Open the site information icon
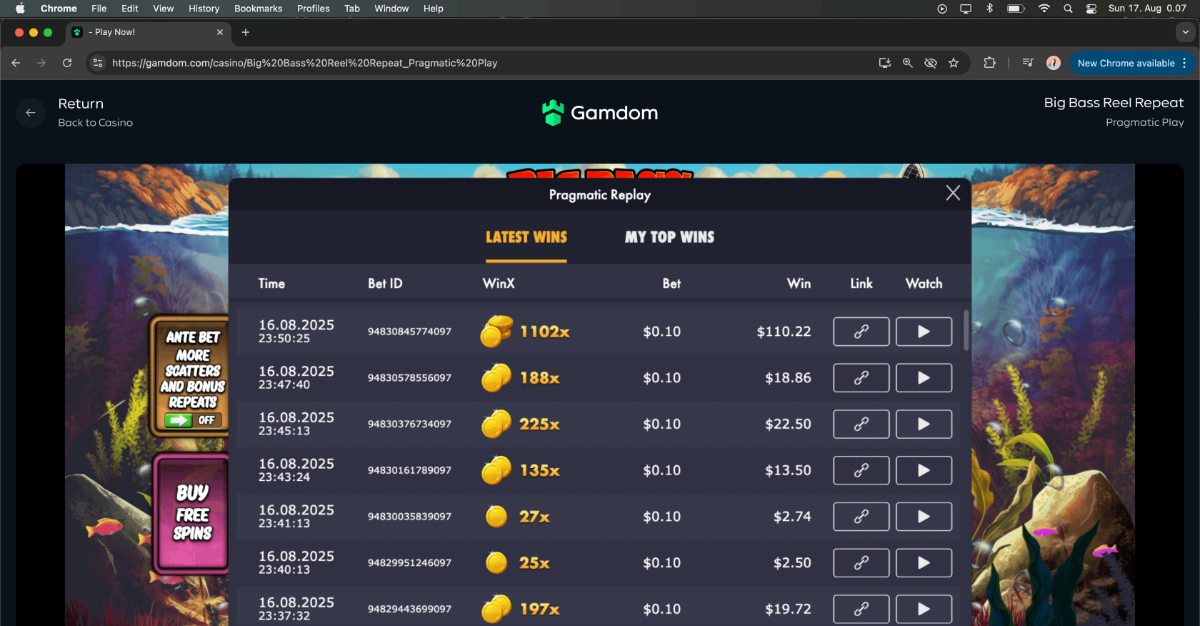The image size is (1200, 626). tap(97, 63)
